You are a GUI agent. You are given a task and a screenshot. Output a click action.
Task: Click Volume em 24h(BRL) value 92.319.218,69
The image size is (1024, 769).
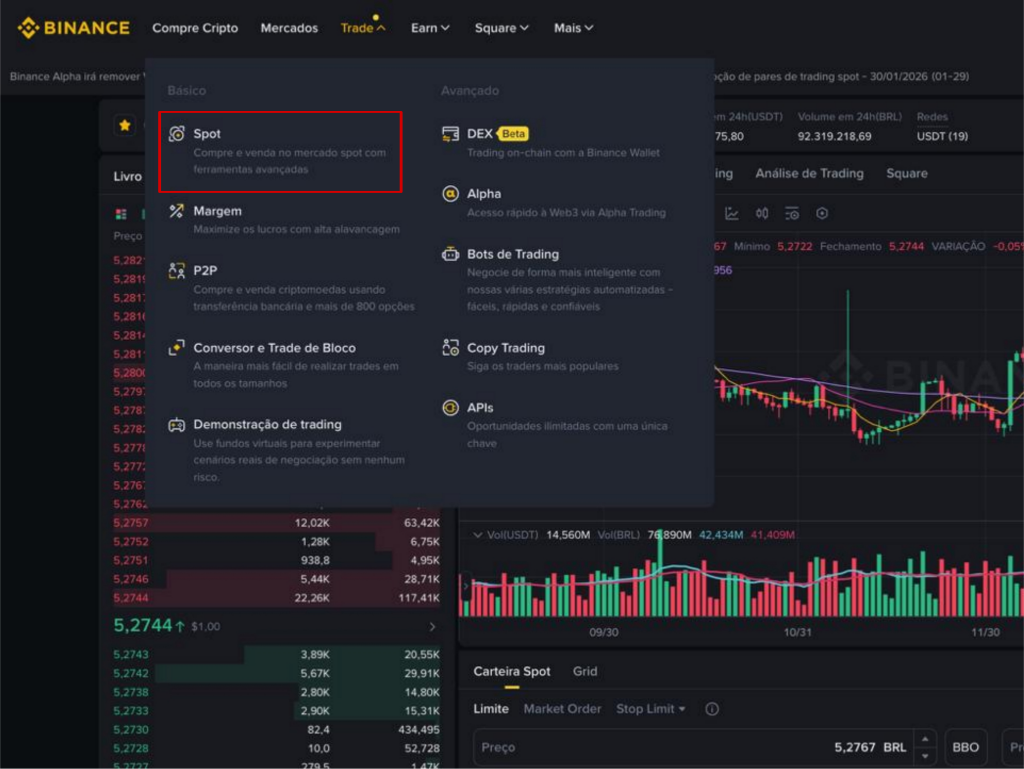click(x=834, y=136)
